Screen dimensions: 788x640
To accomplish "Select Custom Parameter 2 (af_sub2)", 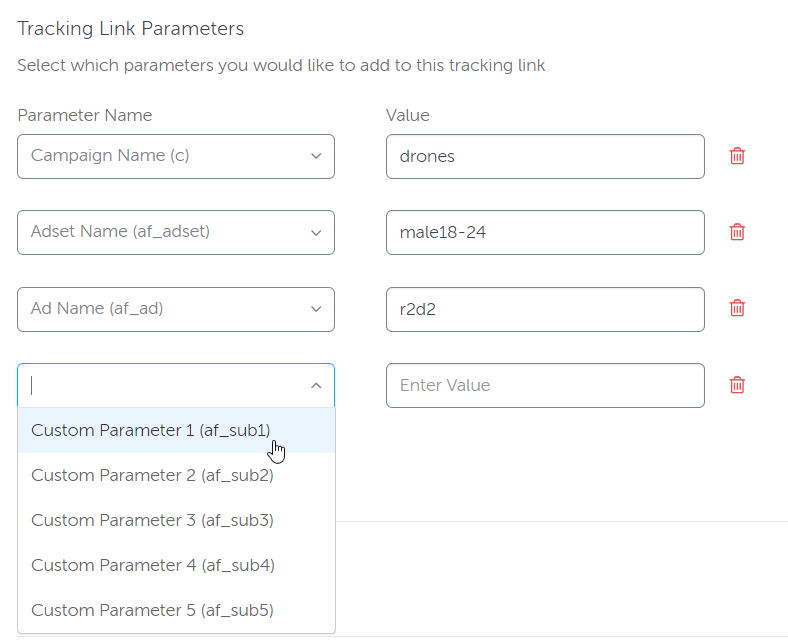I will (x=152, y=475).
